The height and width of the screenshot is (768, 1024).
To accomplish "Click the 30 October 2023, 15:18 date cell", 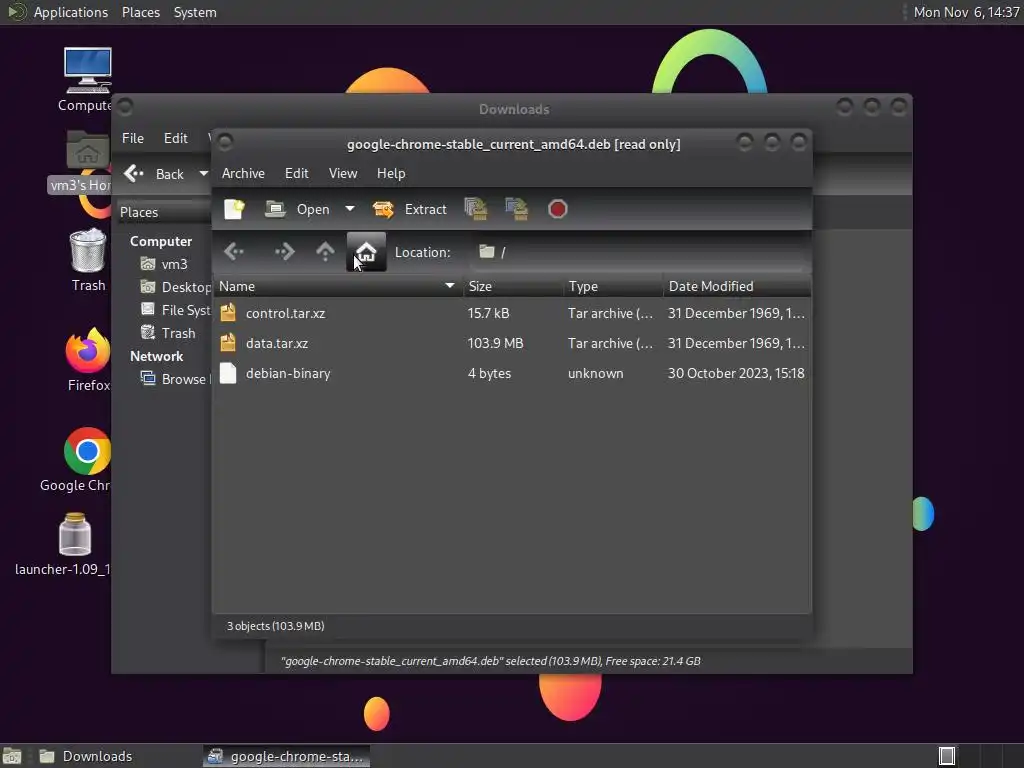I will [736, 374].
